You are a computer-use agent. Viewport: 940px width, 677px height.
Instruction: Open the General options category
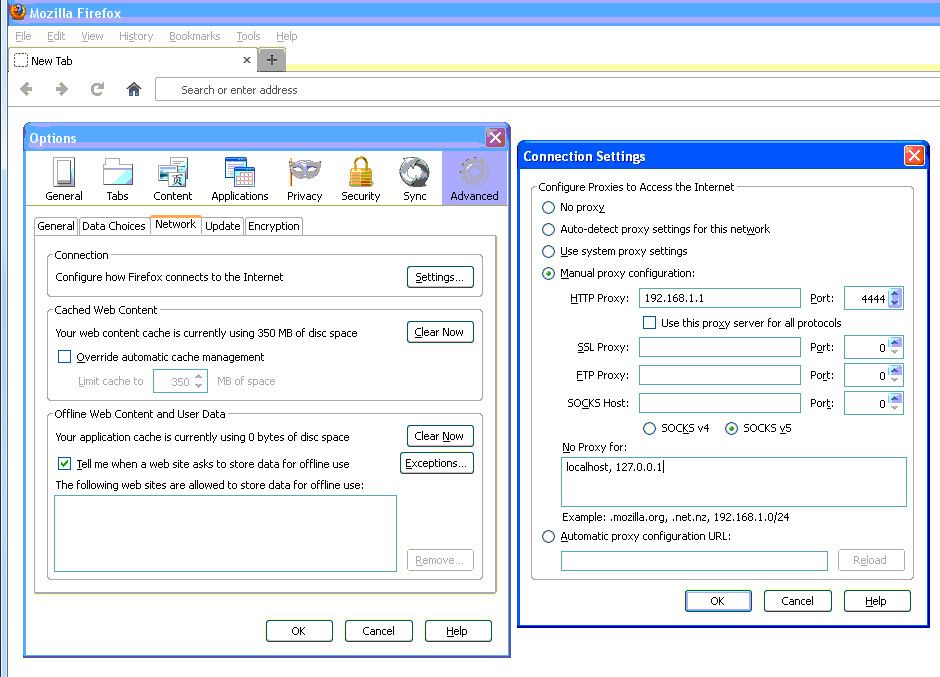[x=64, y=179]
